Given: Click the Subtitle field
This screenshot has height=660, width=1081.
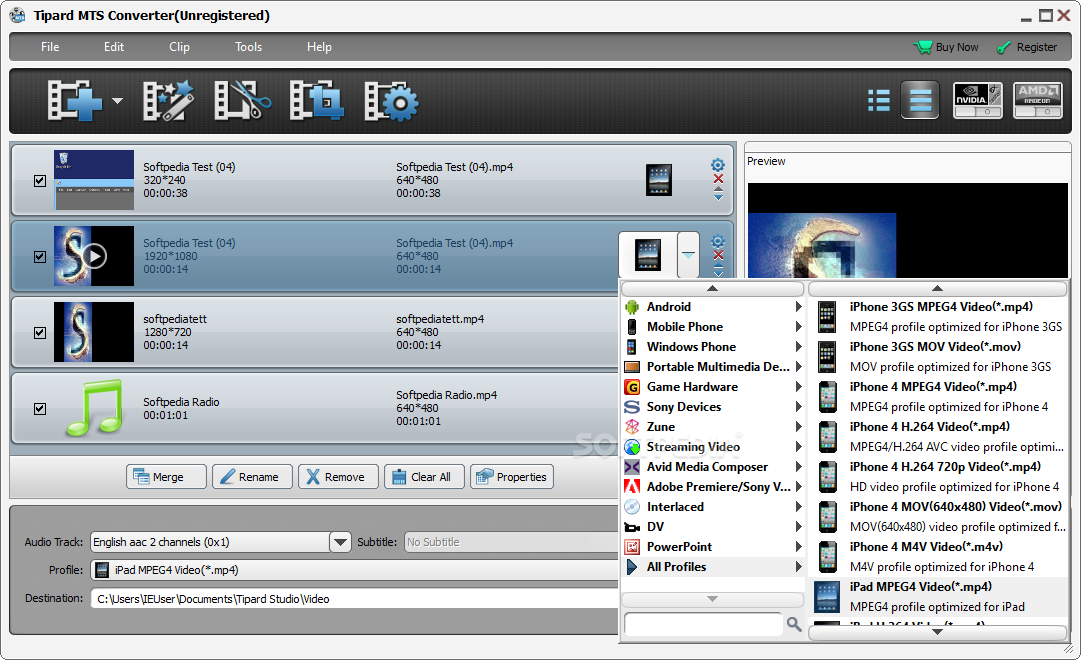Looking at the screenshot, I should (x=511, y=542).
